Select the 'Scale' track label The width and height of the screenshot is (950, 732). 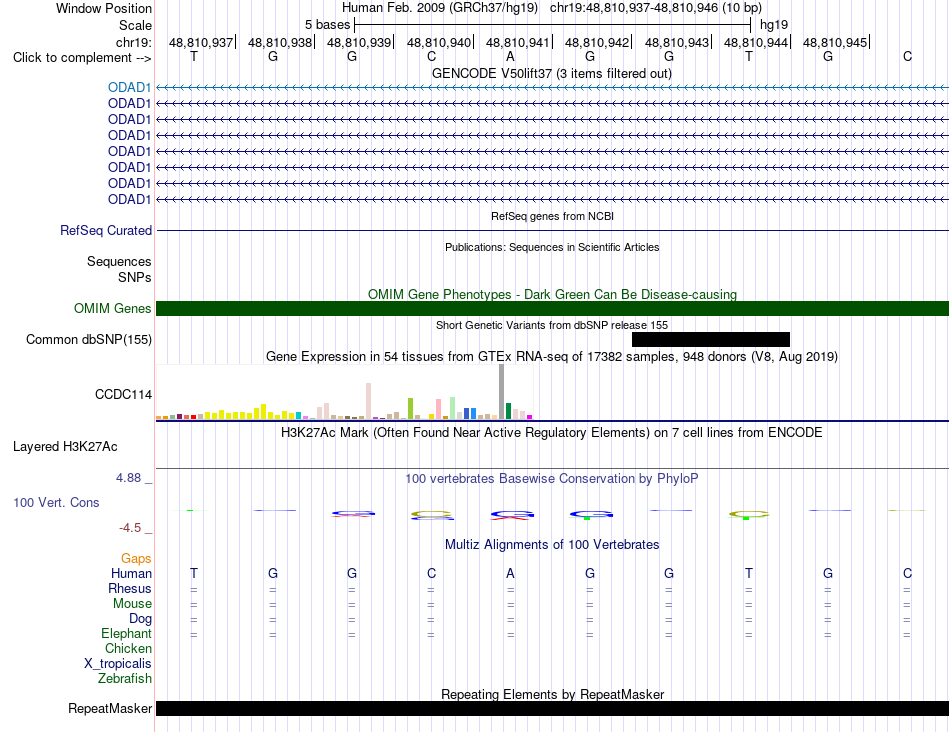click(x=135, y=25)
